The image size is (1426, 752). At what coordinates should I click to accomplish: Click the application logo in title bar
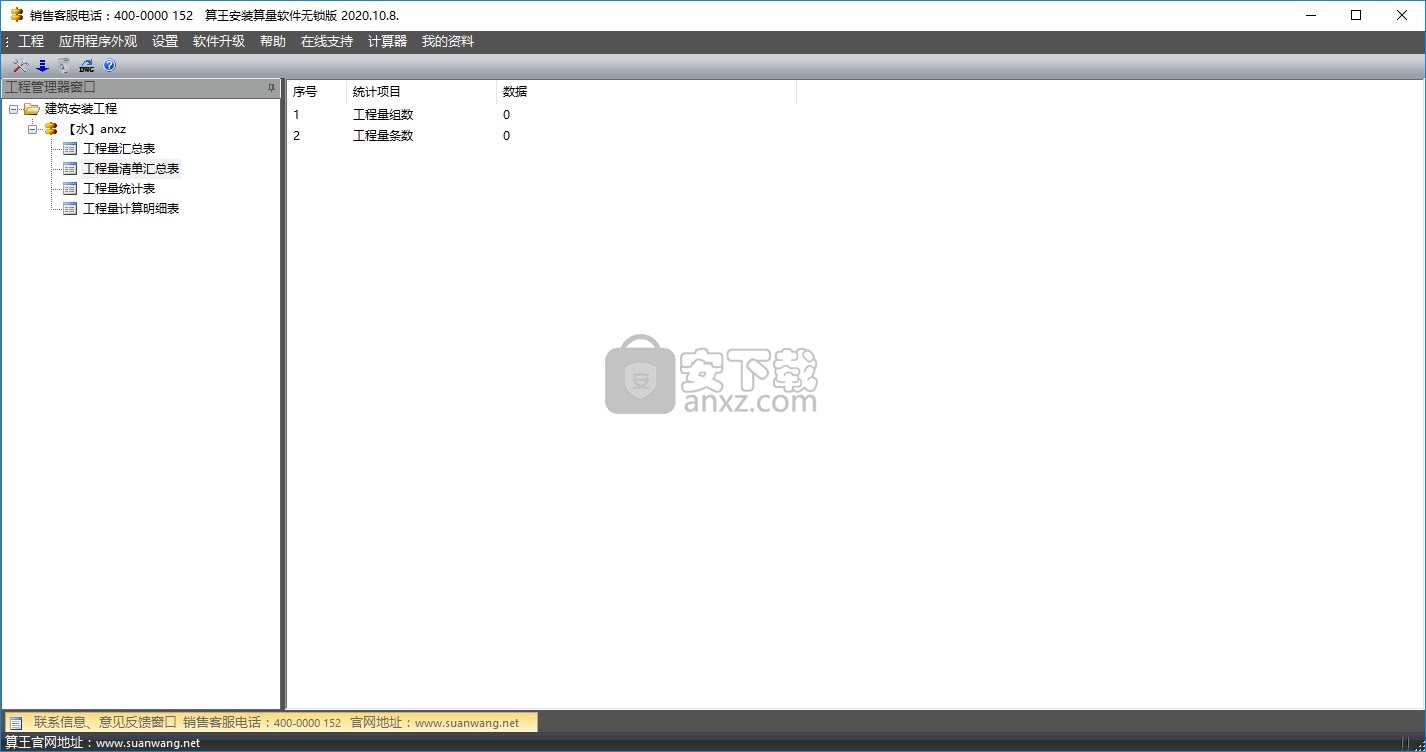pos(16,15)
